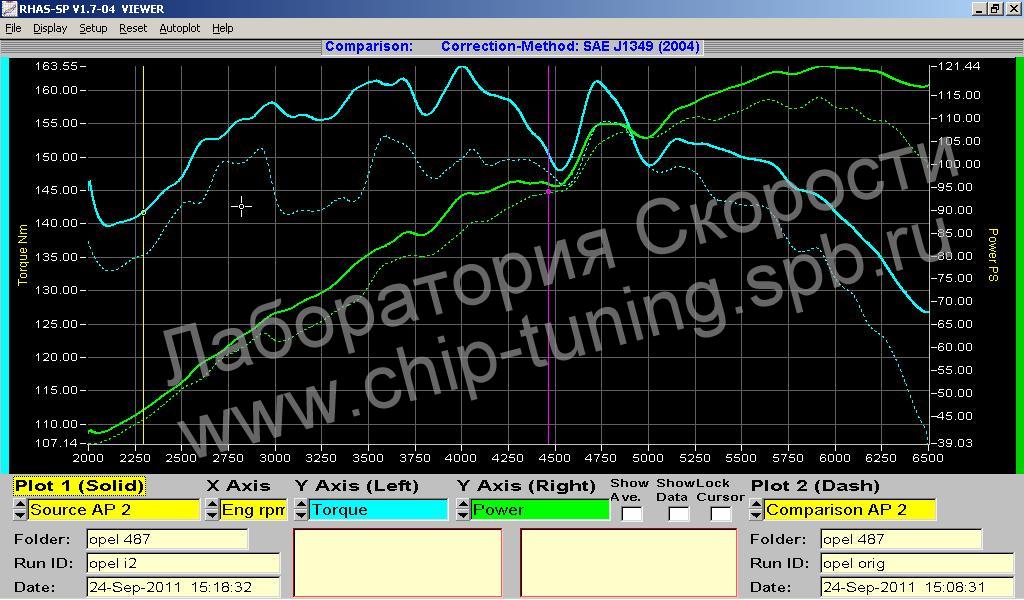Click the empty notes box under Y Axis (Left)
Viewport: 1024px width, 600px height.
(x=398, y=563)
